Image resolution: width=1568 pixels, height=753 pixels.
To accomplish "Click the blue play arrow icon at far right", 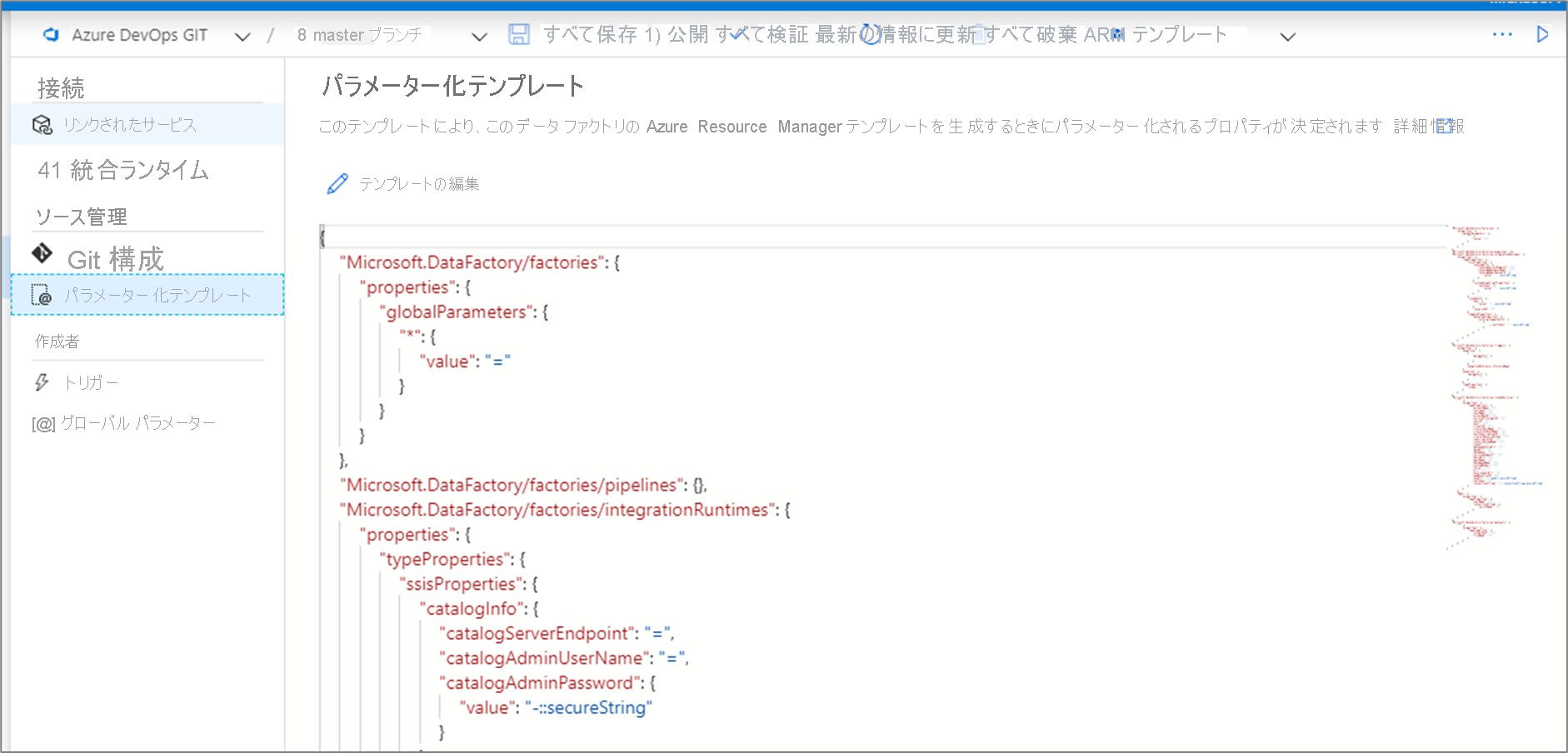I will pos(1542,34).
